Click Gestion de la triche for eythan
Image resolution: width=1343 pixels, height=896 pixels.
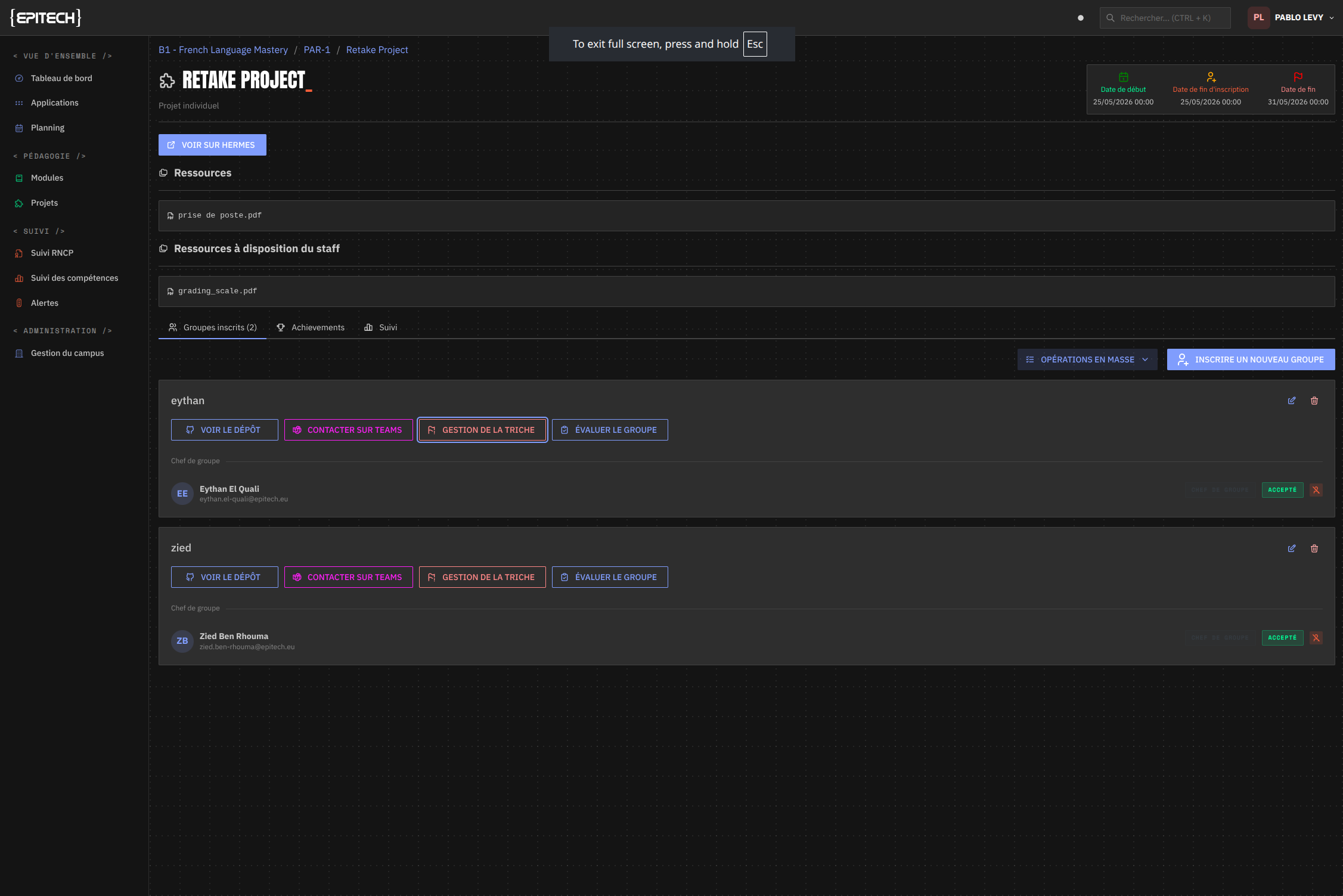tap(482, 430)
